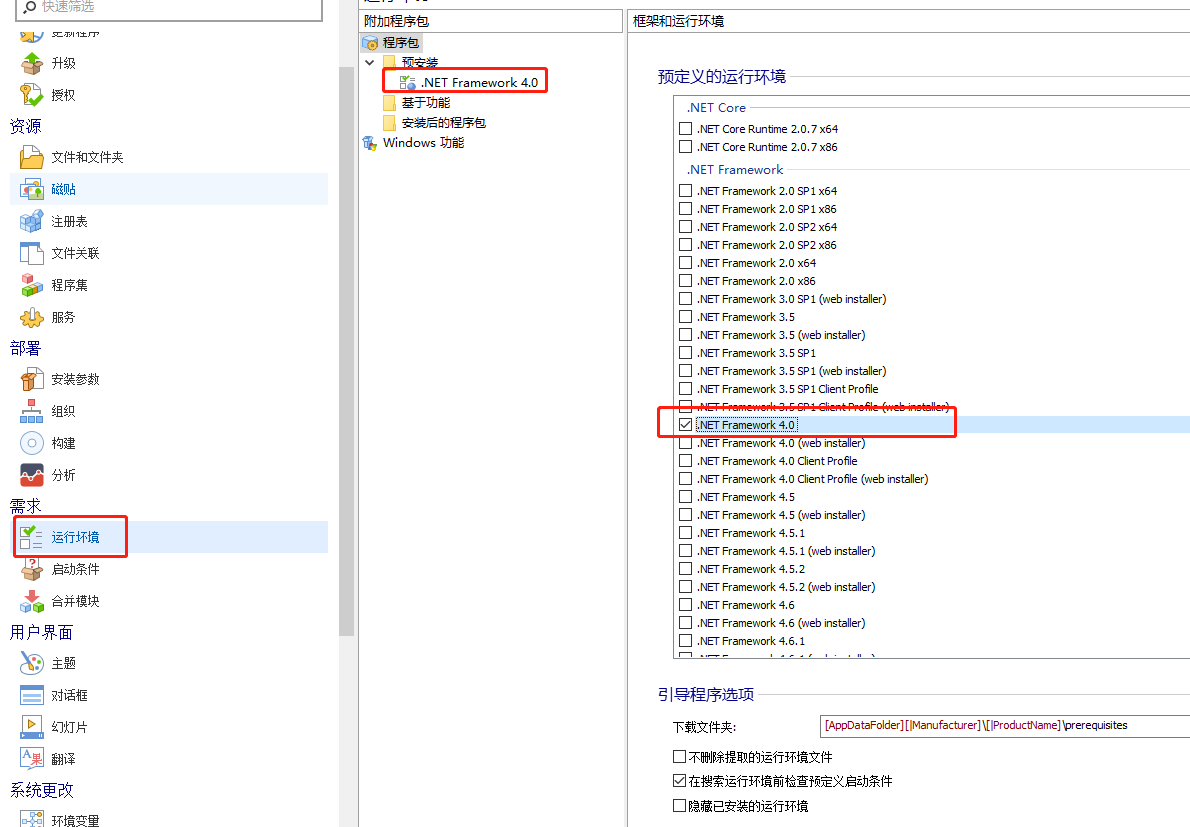Collapse the 预安装 tree folder
The image size is (1190, 827).
point(370,63)
